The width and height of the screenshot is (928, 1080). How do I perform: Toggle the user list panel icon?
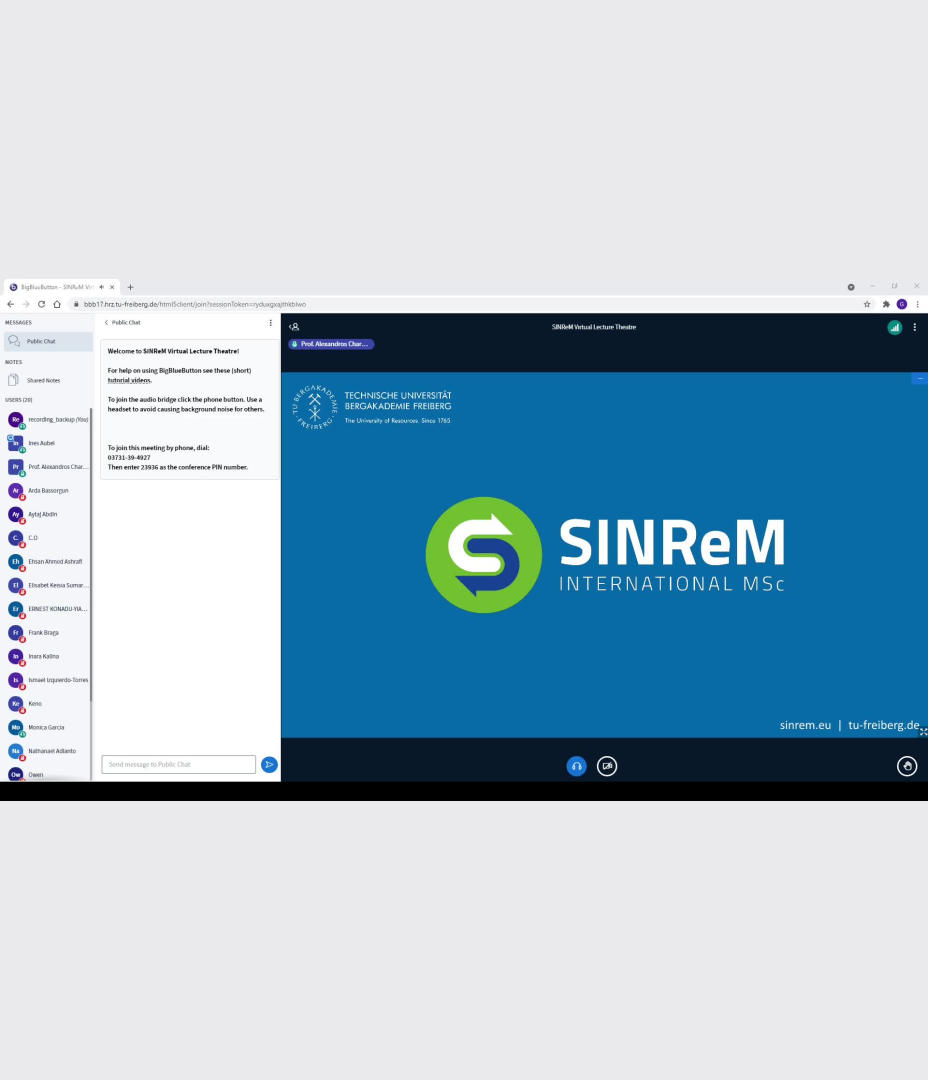click(294, 327)
